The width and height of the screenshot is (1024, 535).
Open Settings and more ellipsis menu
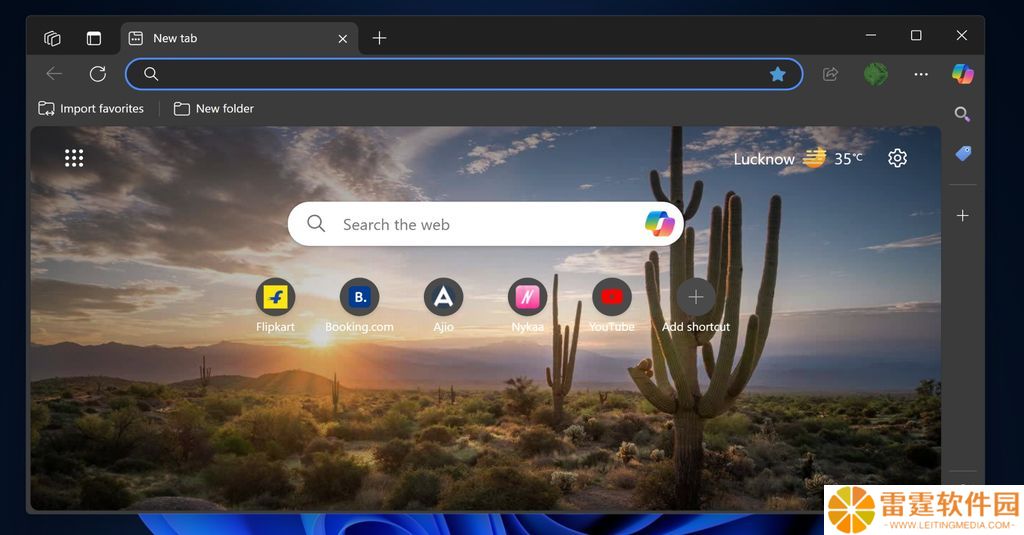tap(921, 74)
